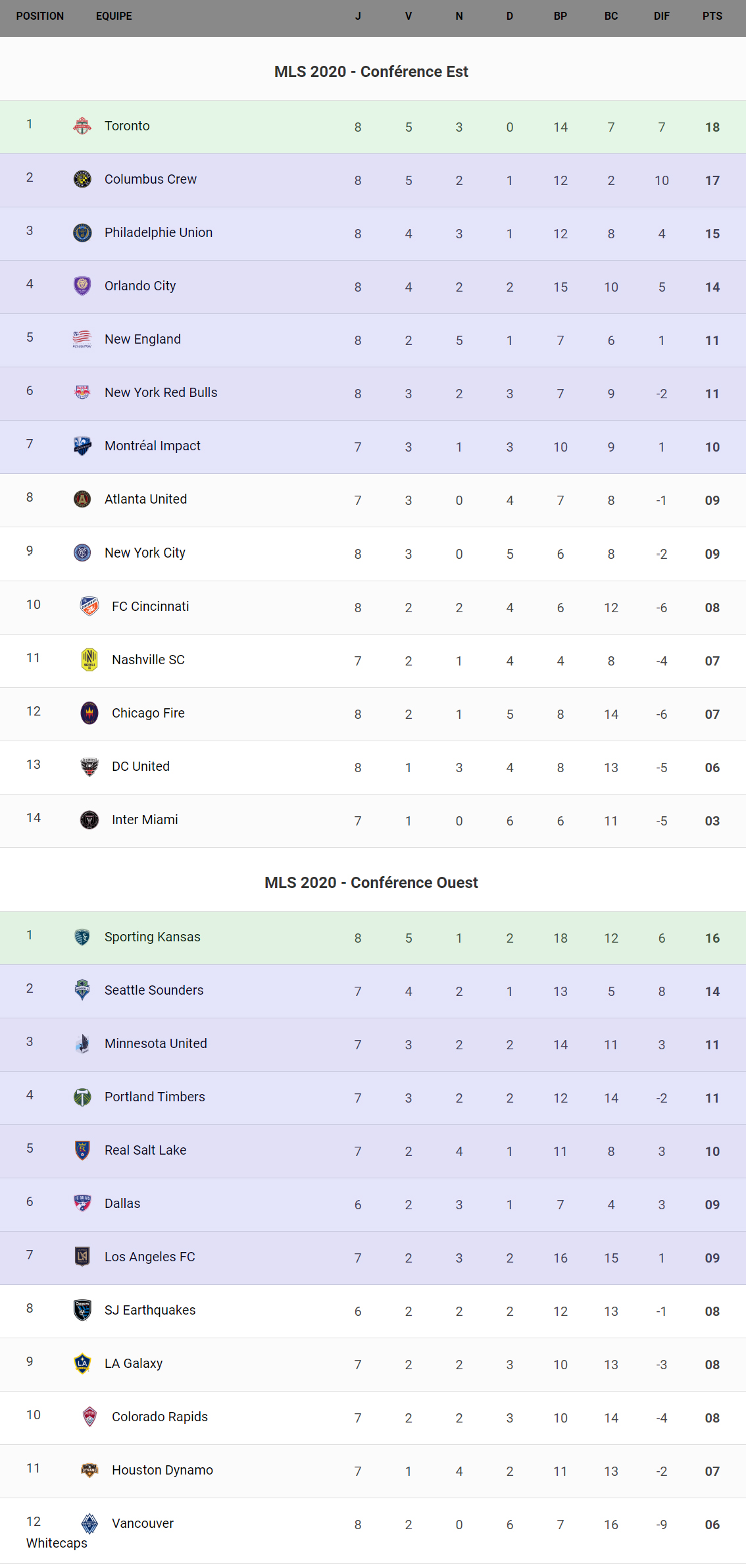The height and width of the screenshot is (1568, 746).
Task: Open the Philadelphie Union team link
Action: click(x=159, y=232)
